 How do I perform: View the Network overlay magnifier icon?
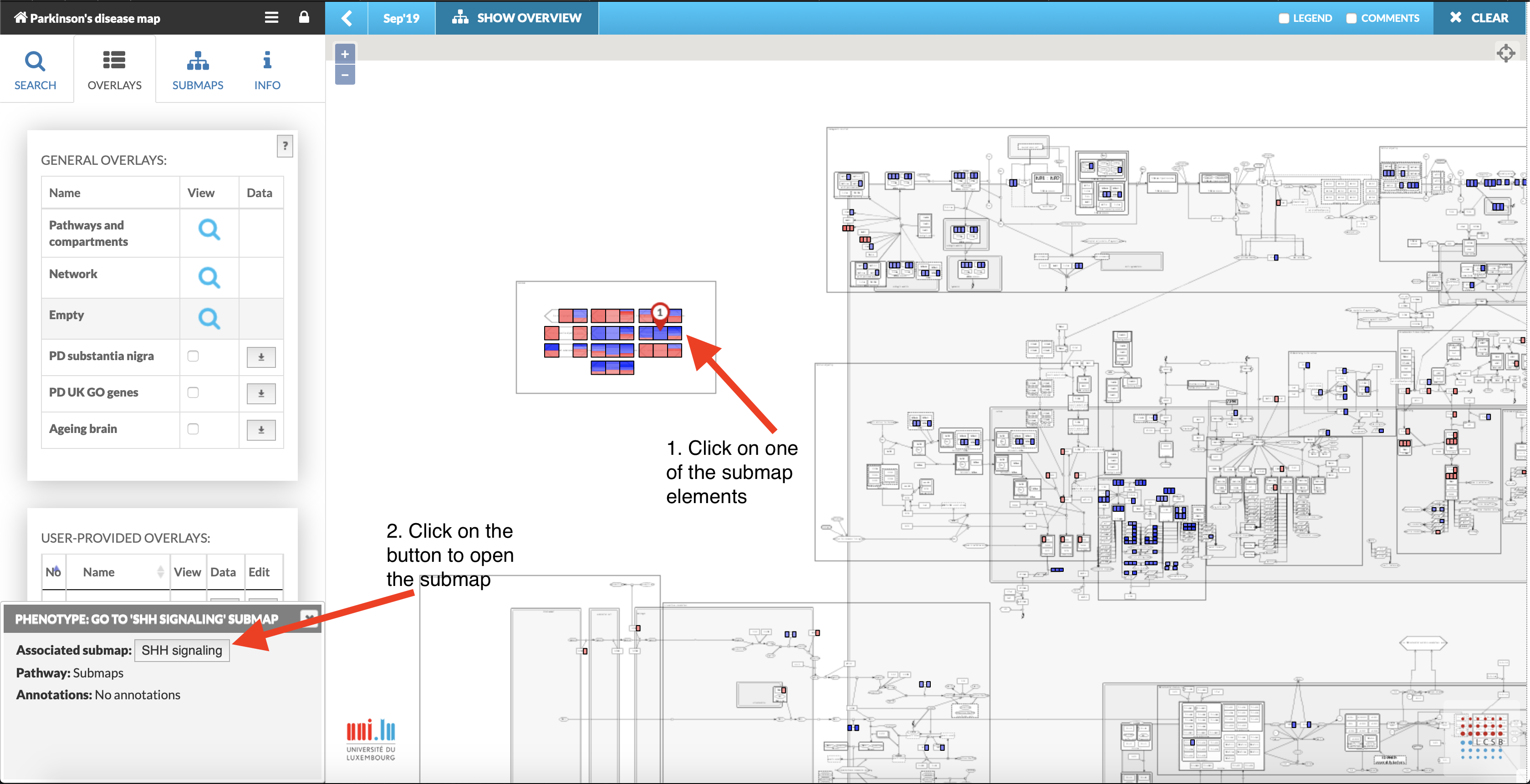[209, 277]
